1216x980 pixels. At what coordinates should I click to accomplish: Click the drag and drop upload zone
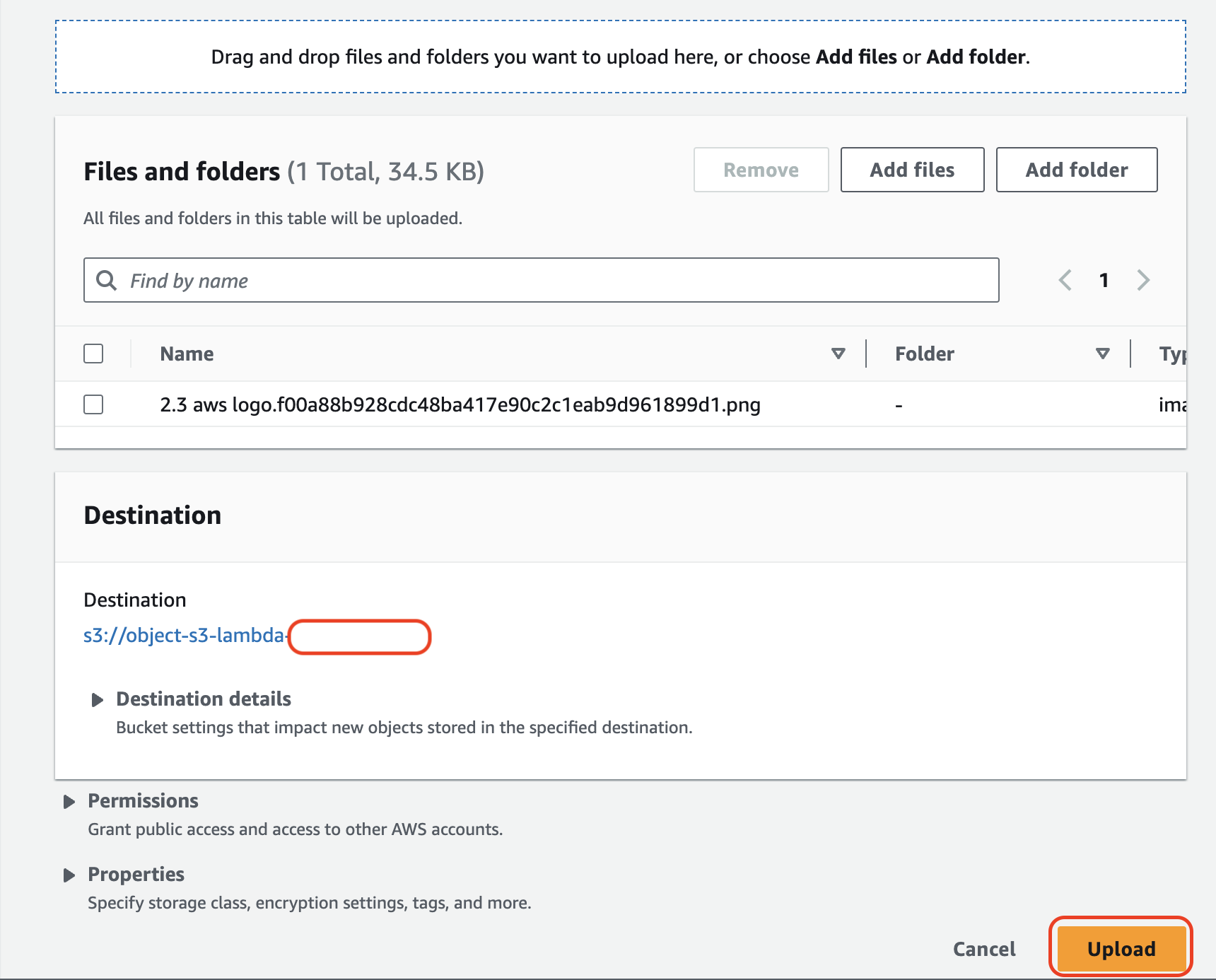coord(620,57)
